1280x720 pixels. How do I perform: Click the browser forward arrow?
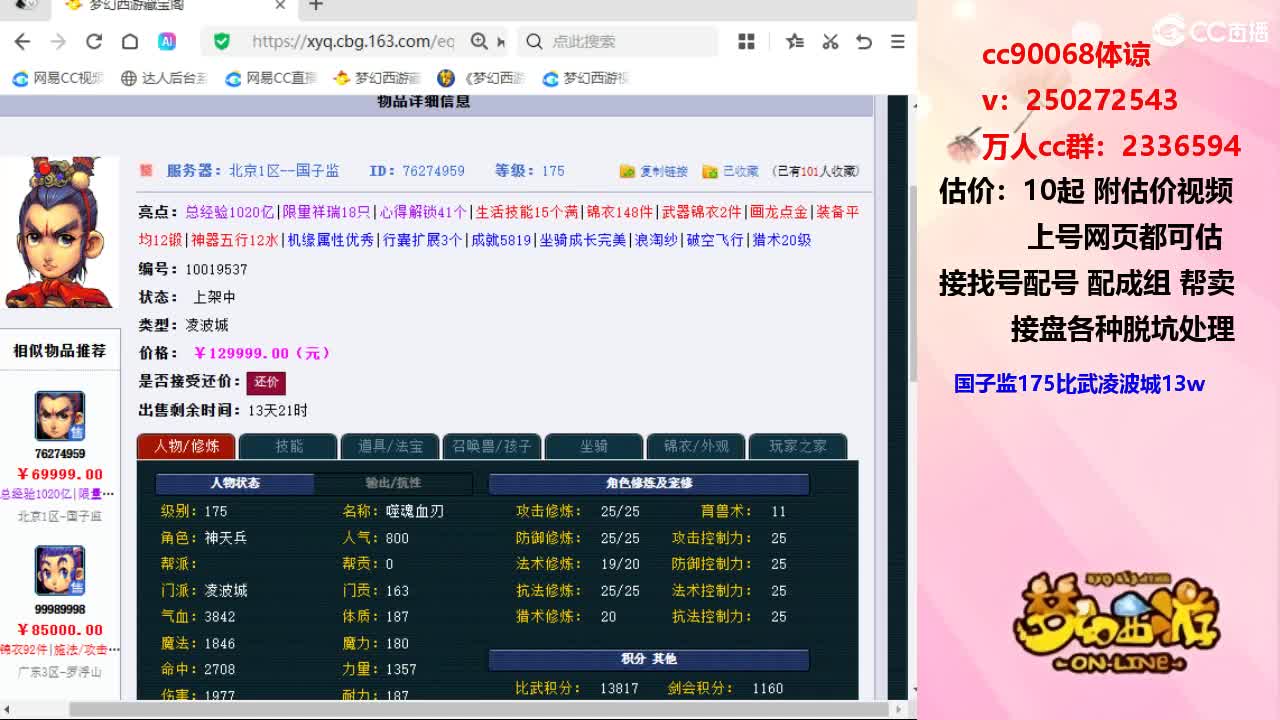58,41
